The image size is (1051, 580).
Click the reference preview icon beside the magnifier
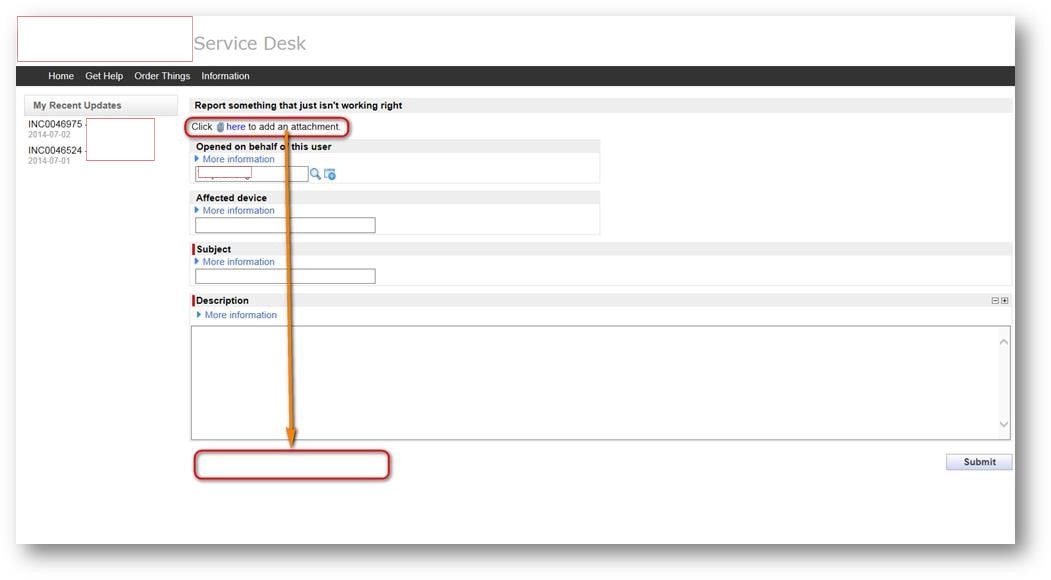[331, 173]
